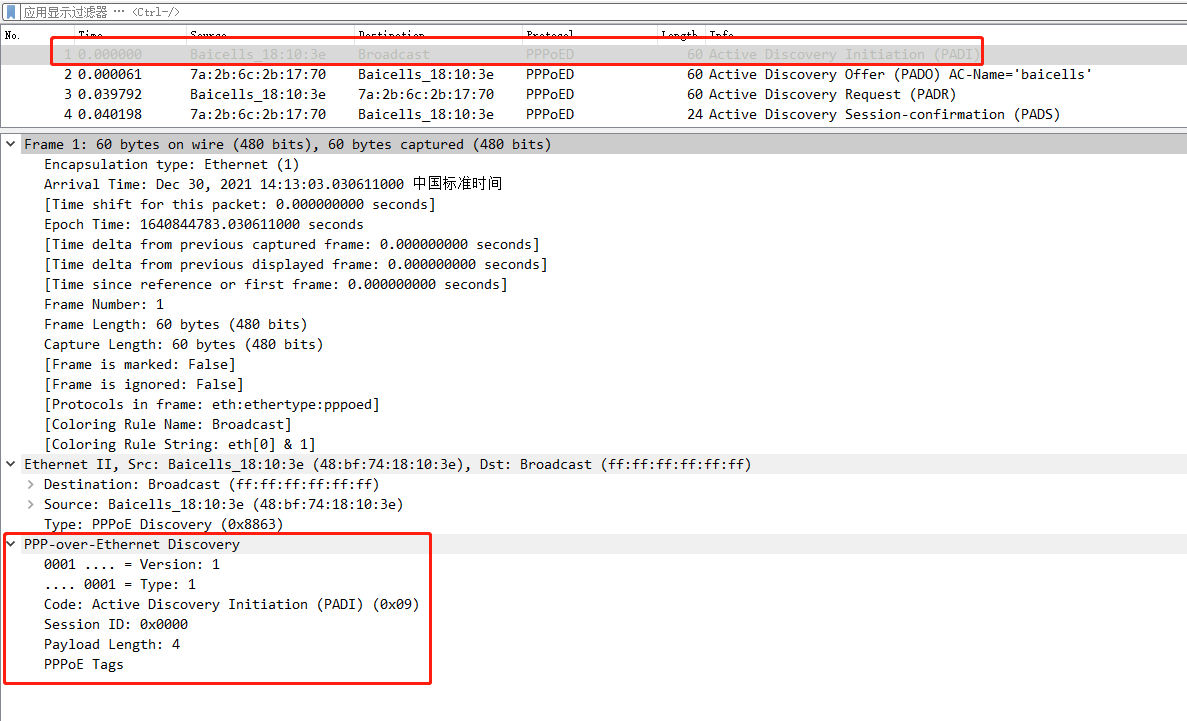Select the Epoch Time line
1187x721 pixels.
pyautogui.click(x=204, y=224)
